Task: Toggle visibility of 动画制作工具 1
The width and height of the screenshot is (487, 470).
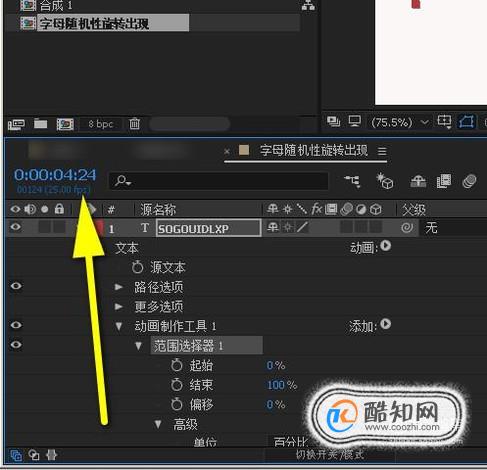Action: point(16,325)
